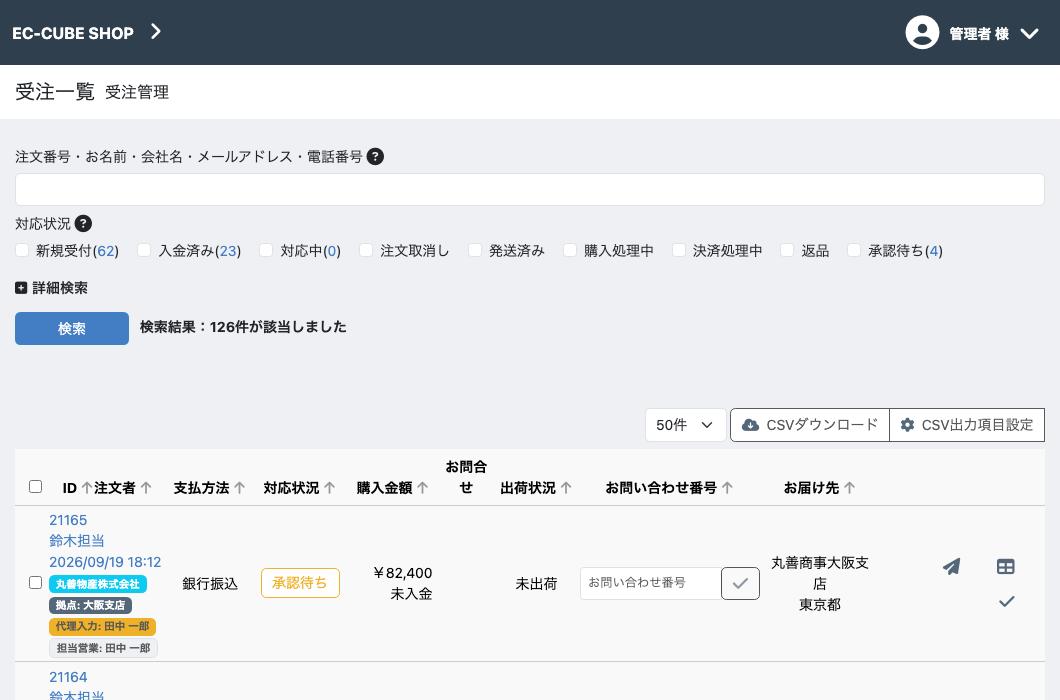Click the 検索結果 126件 result text

coord(243,327)
